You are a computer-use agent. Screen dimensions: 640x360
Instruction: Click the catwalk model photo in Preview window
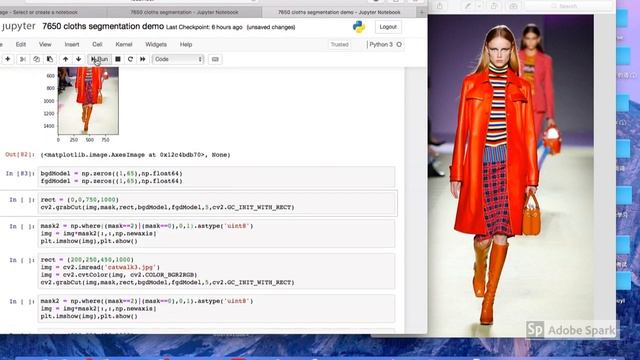(511, 176)
